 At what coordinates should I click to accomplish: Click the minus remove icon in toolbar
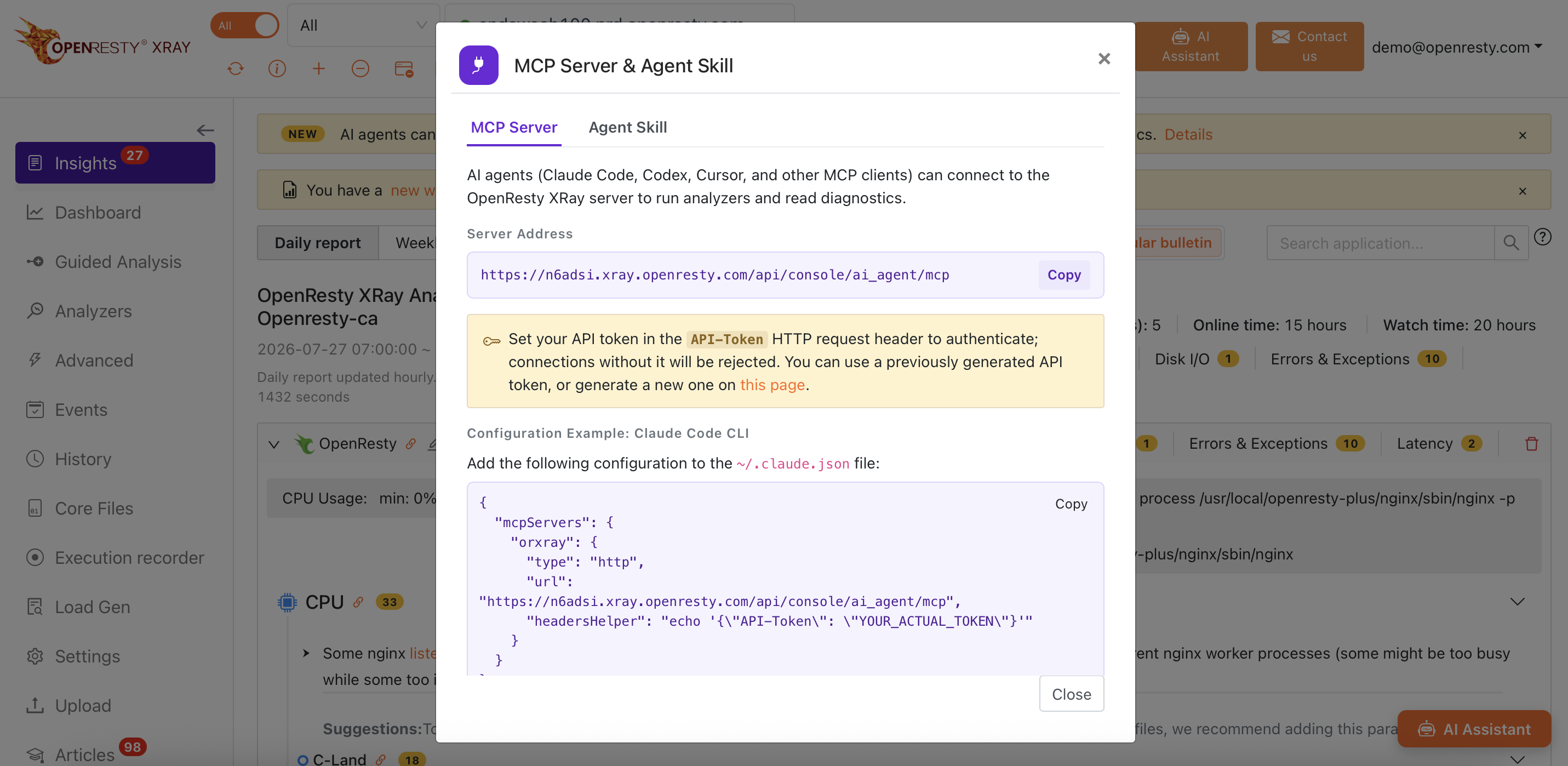click(x=360, y=69)
